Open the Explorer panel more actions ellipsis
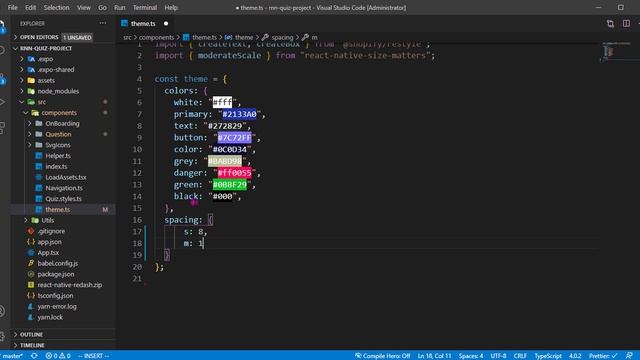 tap(103, 23)
